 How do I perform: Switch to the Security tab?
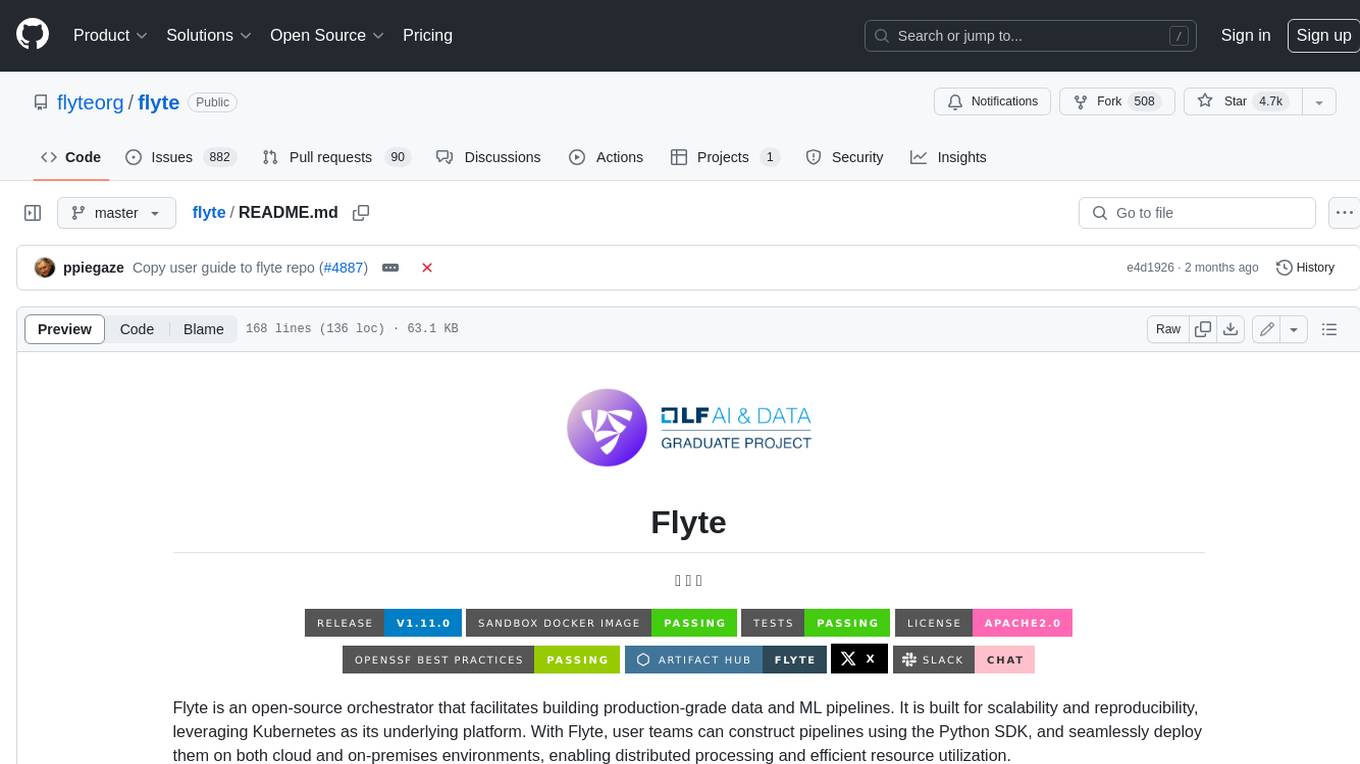[844, 157]
